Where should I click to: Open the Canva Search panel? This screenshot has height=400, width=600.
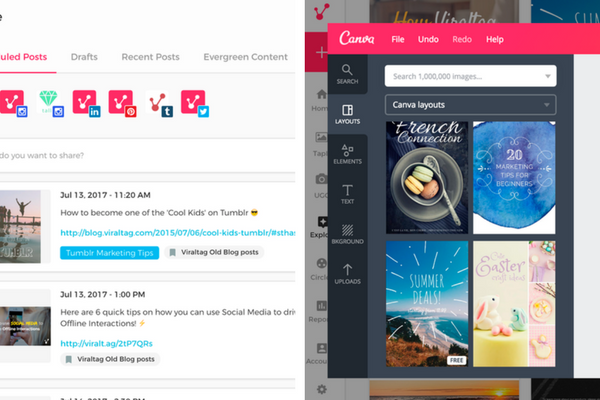(347, 74)
